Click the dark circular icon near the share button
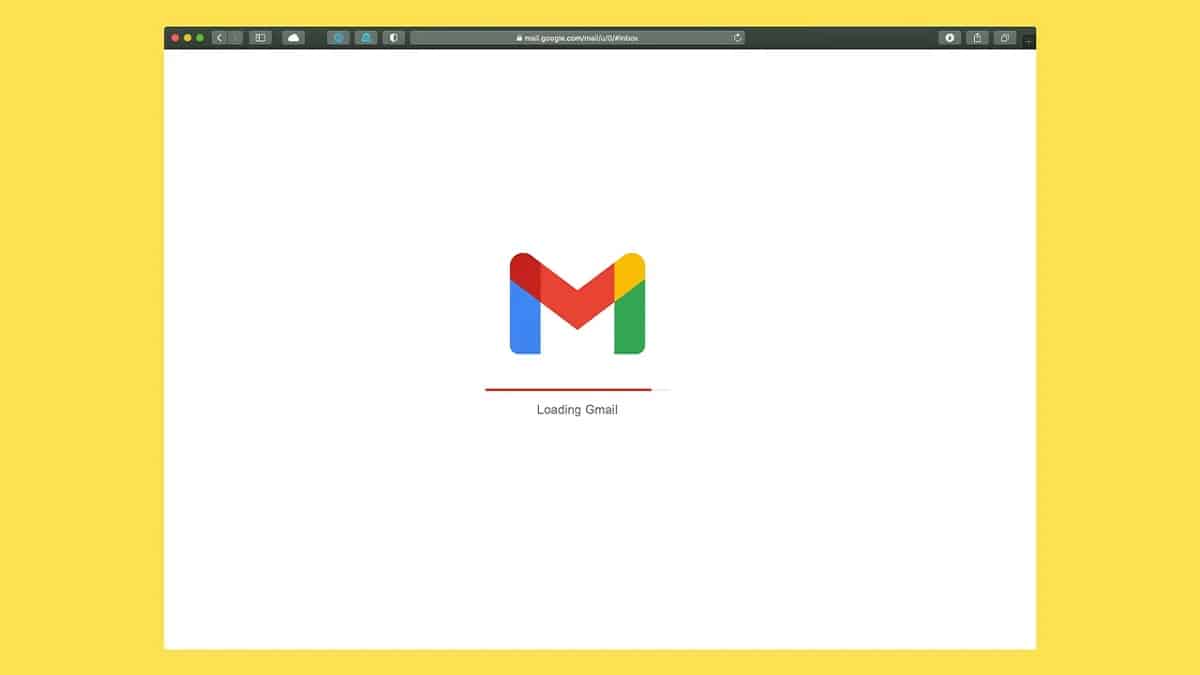The height and width of the screenshot is (675, 1200). click(x=948, y=37)
